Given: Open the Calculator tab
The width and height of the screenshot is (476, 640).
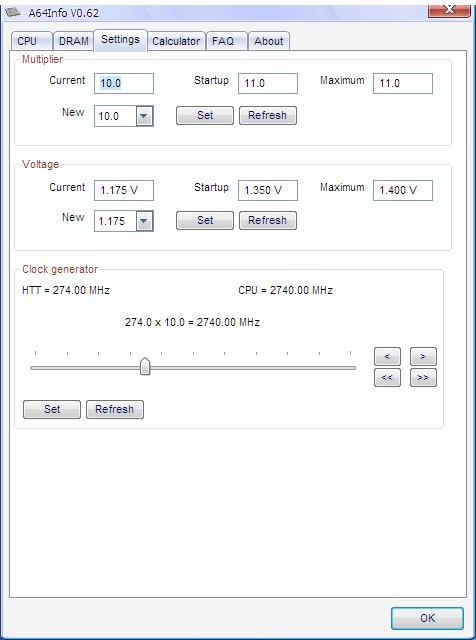Looking at the screenshot, I should (x=176, y=41).
